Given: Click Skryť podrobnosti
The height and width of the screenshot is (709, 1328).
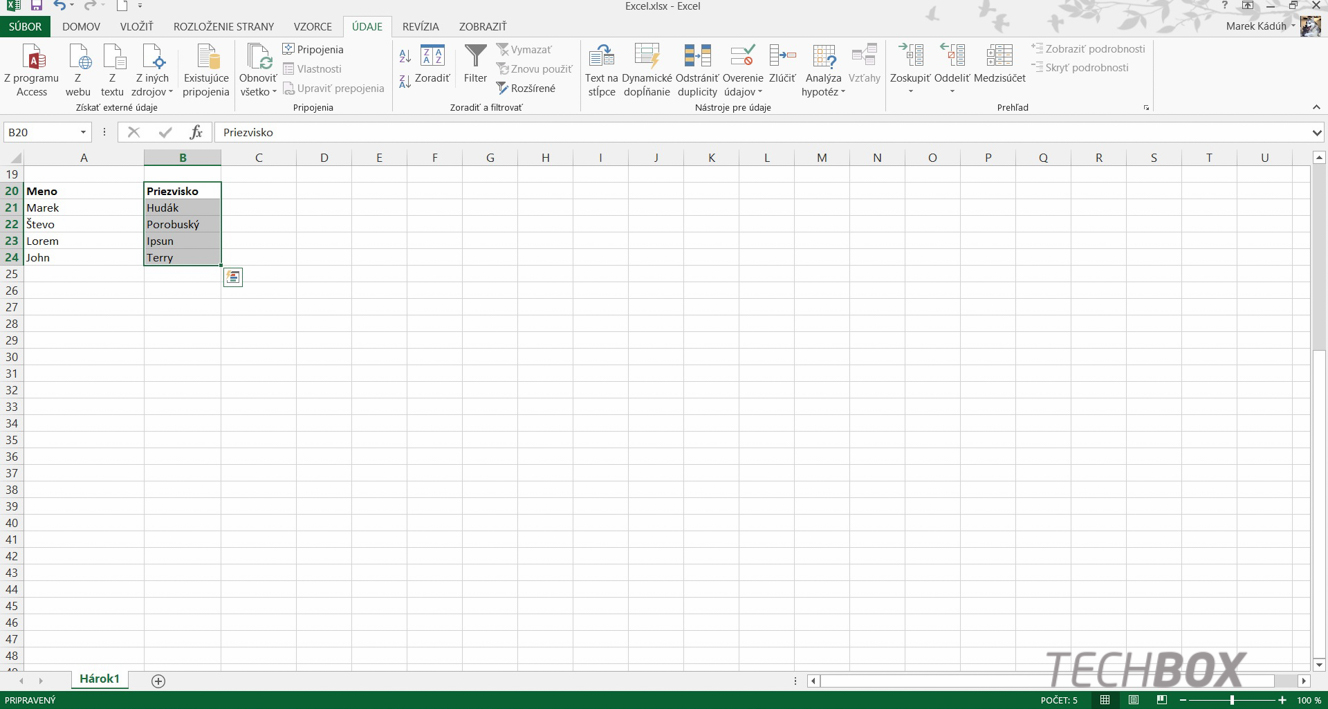Looking at the screenshot, I should click(x=1080, y=68).
